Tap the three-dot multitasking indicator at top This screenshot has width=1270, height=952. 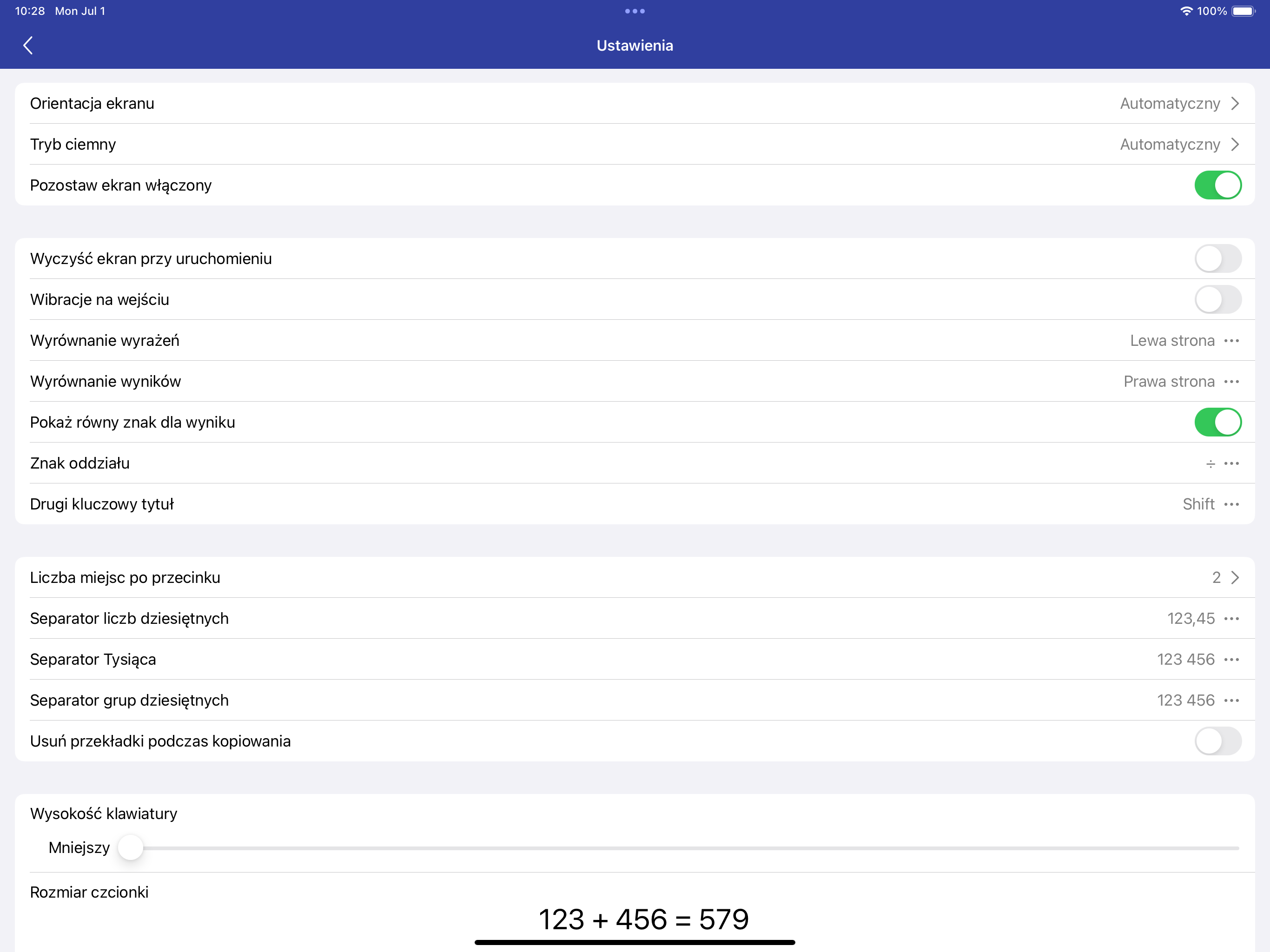(x=635, y=11)
